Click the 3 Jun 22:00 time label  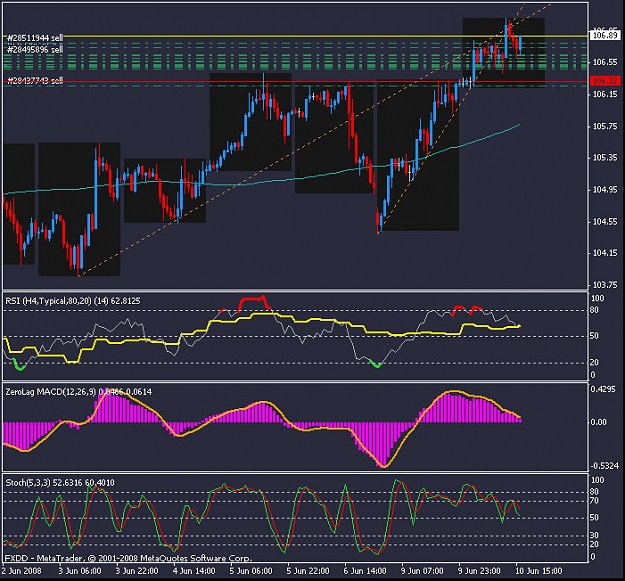point(137,571)
